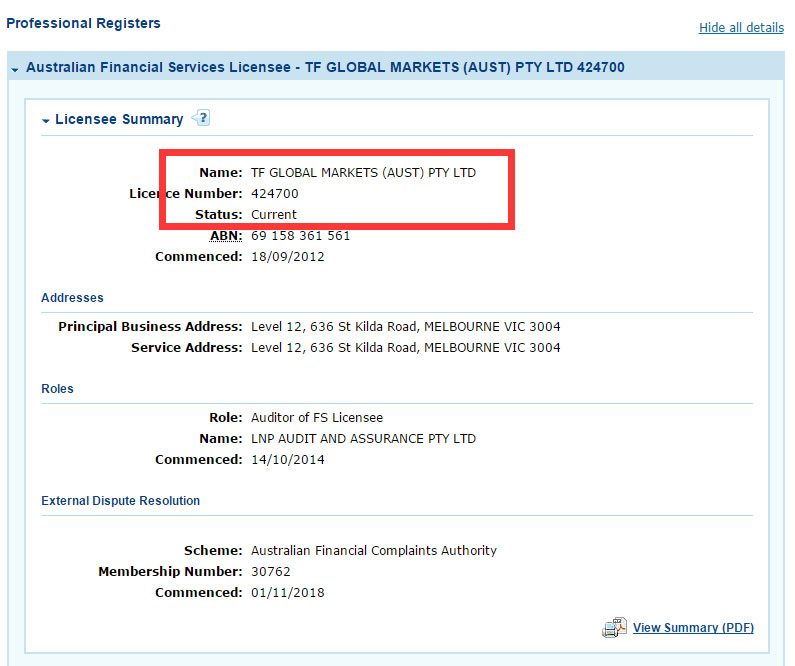Click the commenced date 18/09/2012
Screen dimensions: 795x666
click(287, 257)
